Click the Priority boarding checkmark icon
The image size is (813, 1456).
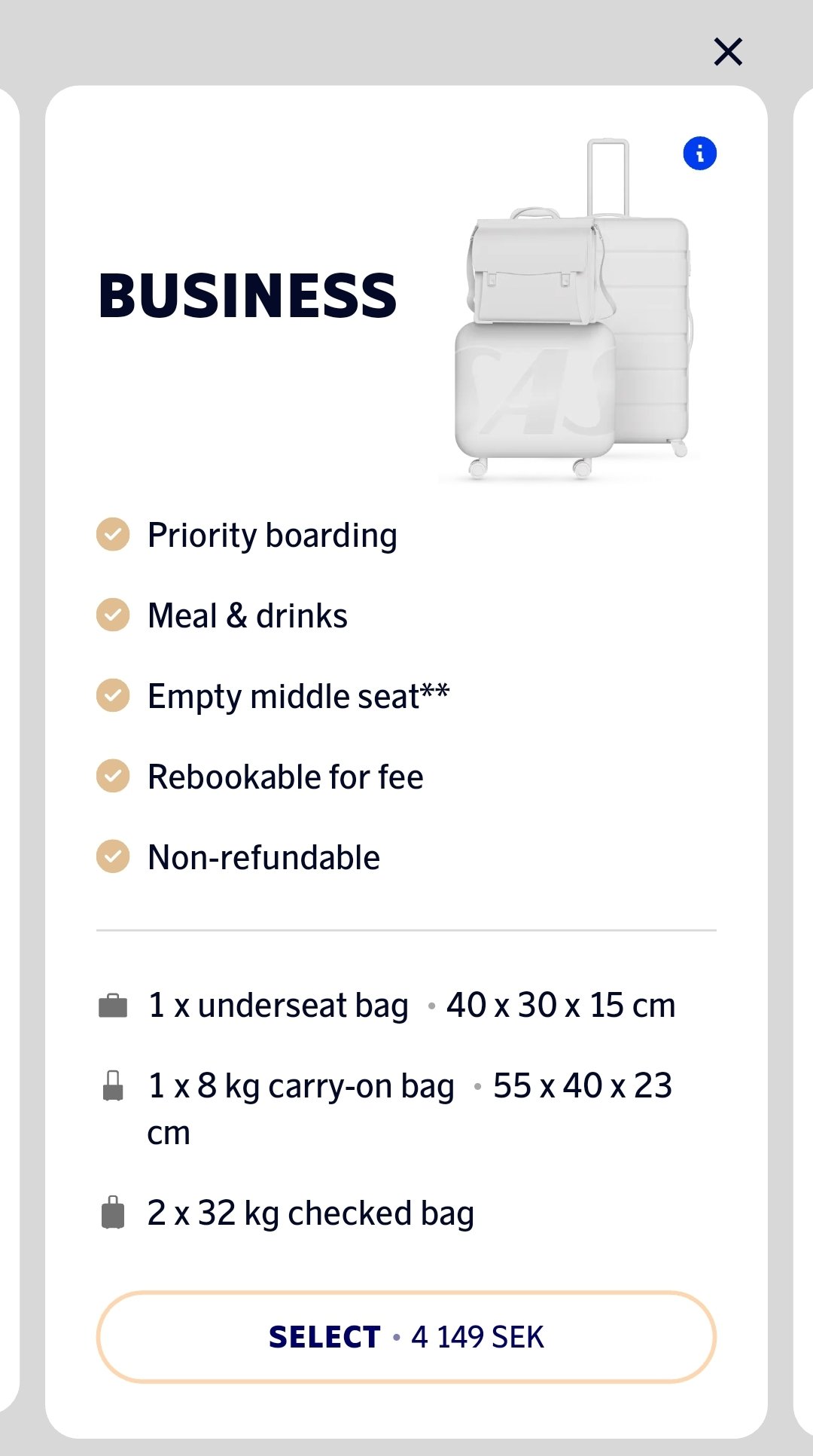(x=113, y=535)
